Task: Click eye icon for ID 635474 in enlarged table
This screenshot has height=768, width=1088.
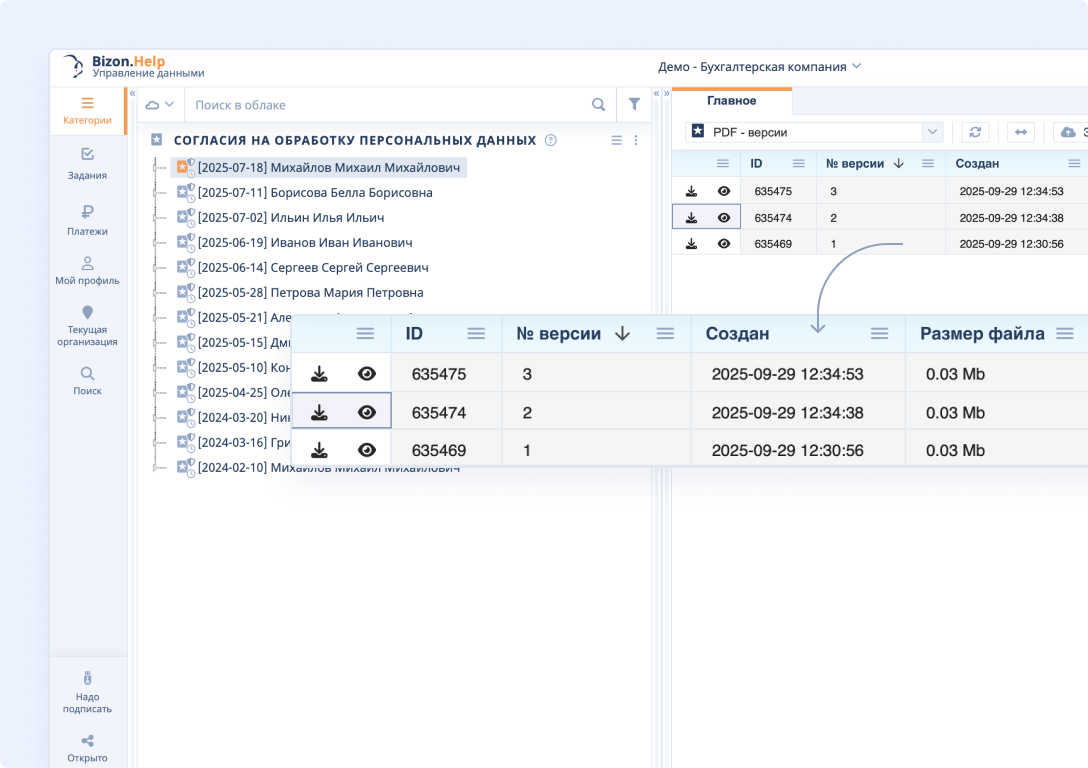Action: 367,412
